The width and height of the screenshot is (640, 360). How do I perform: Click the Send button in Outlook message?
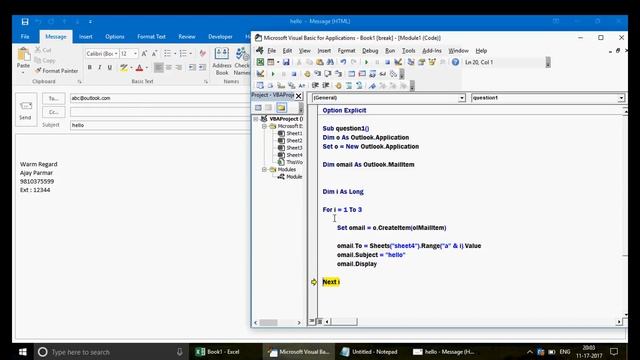(25, 109)
